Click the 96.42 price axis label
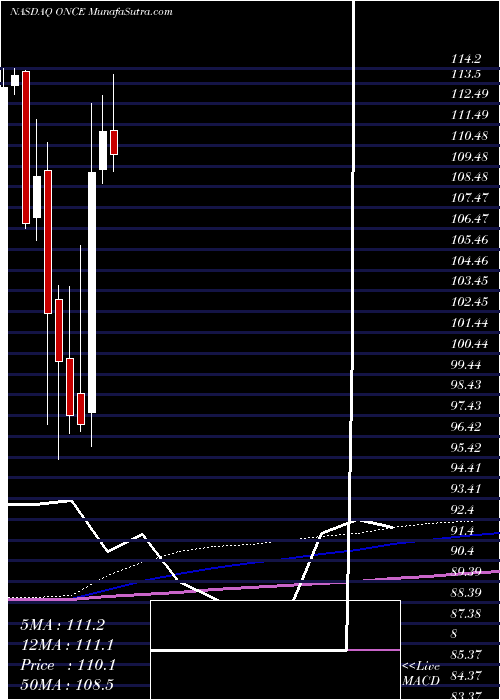This screenshot has height=700, width=500. coord(466,427)
